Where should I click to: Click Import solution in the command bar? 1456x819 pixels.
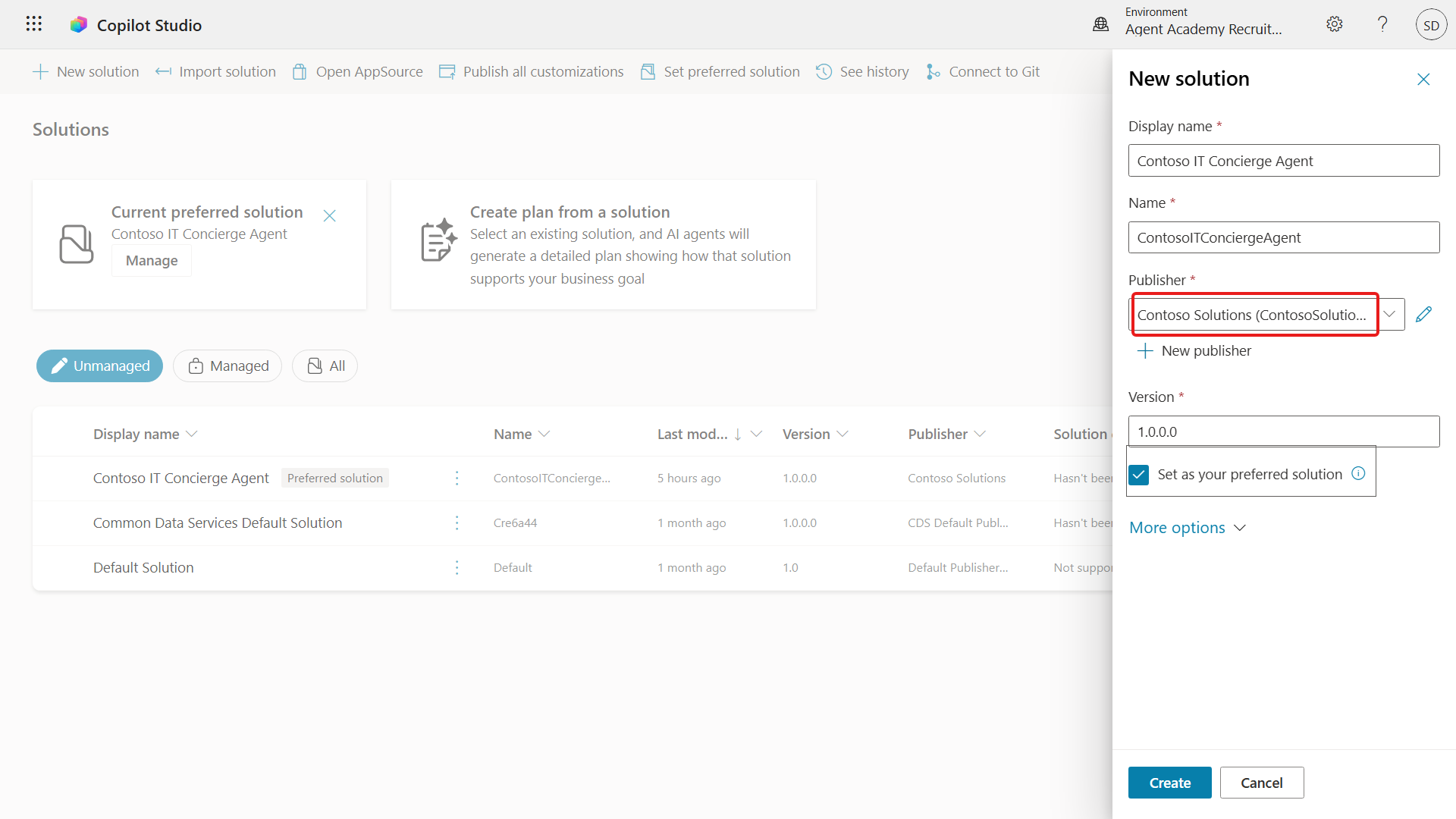tap(215, 71)
